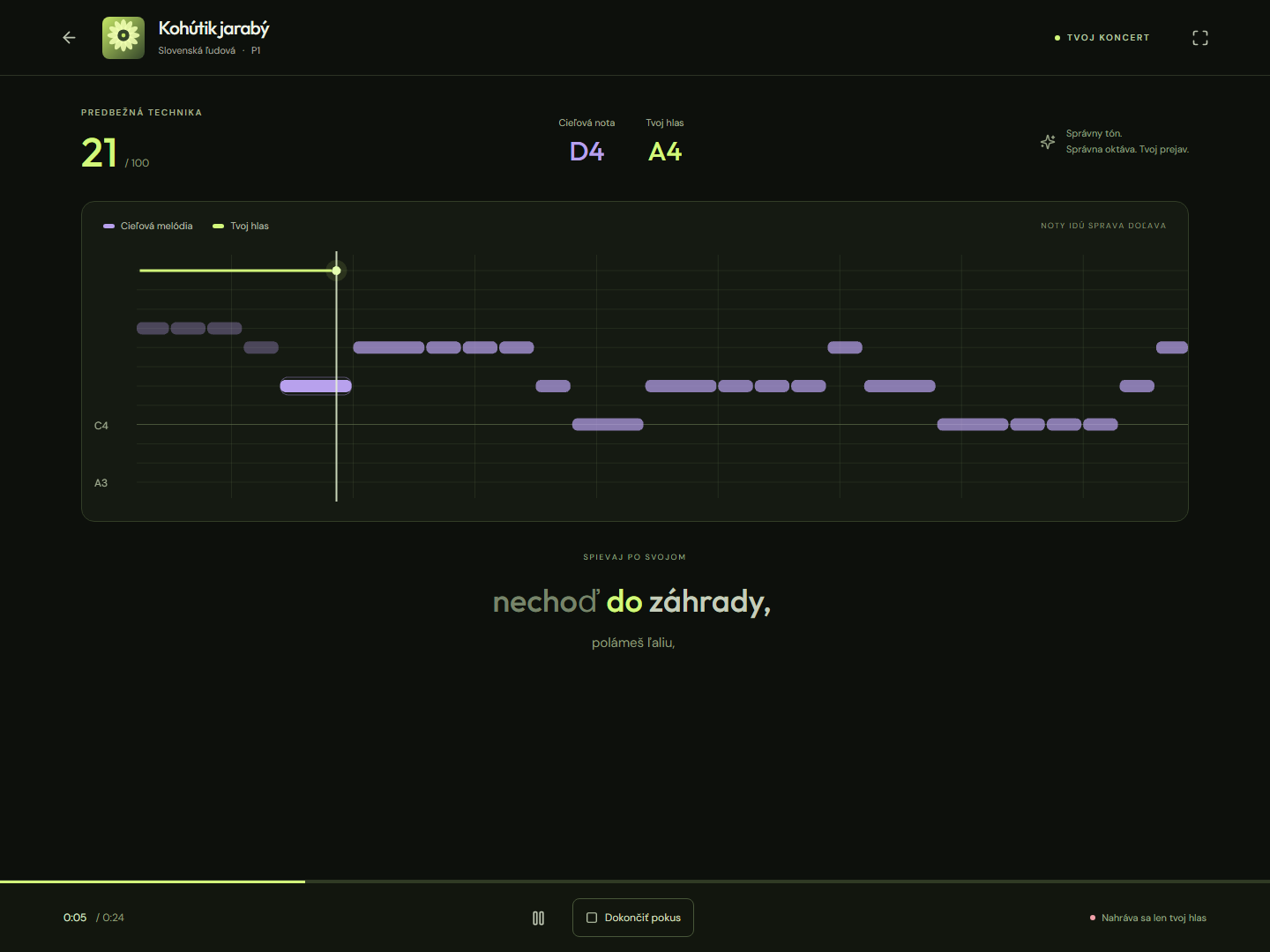Screen dimensions: 1270x952
Task: Click Správna oktáva. Tvoj prejav. text
Action: pyautogui.click(x=1127, y=150)
